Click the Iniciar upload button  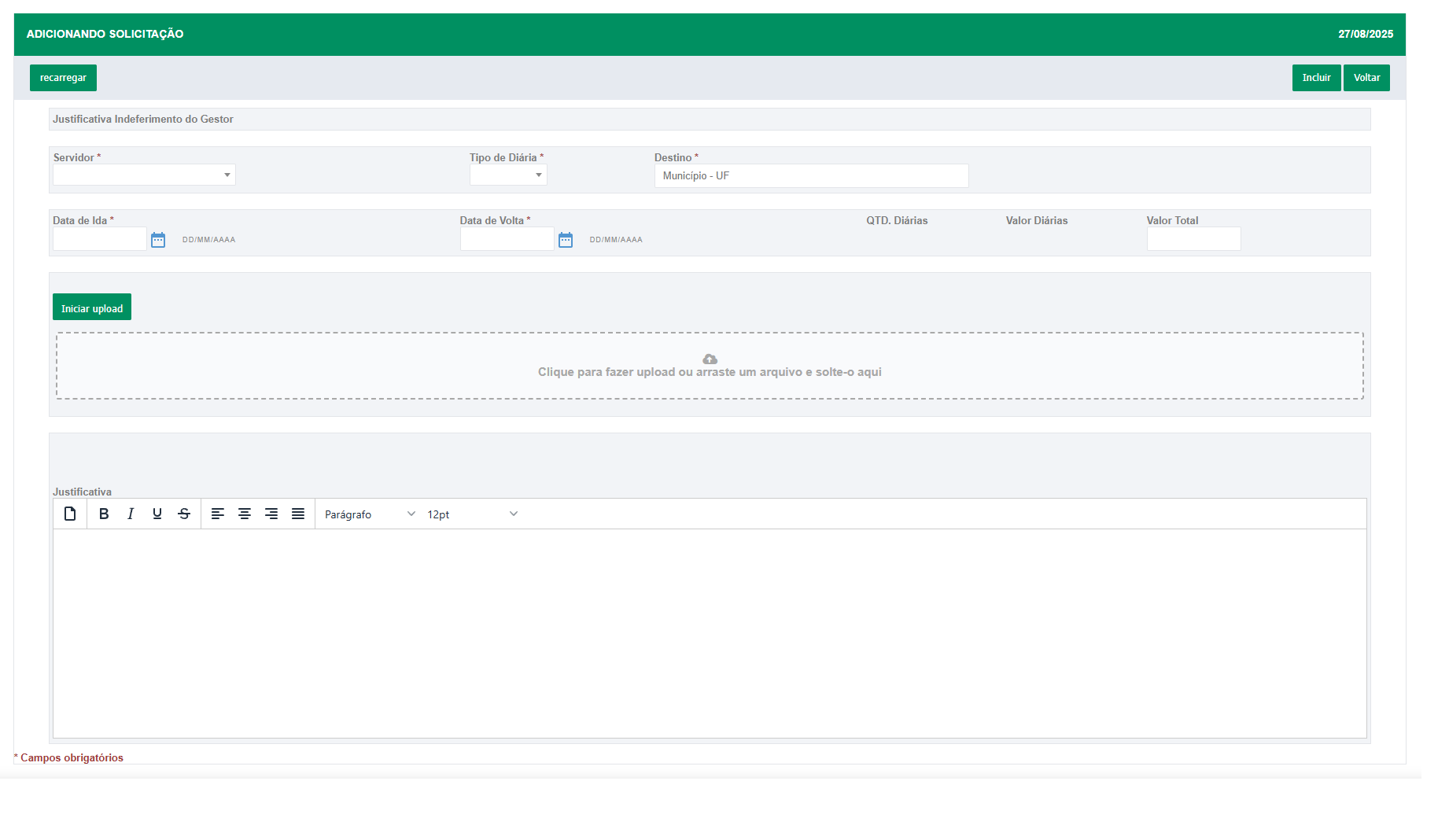(x=92, y=307)
